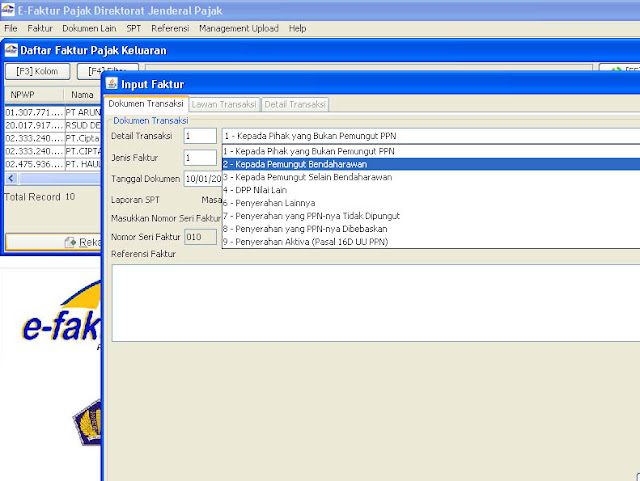The height and width of the screenshot is (481, 640).
Task: Choose '4 - DPP Nilai Lain' option
Action: pyautogui.click(x=431, y=190)
